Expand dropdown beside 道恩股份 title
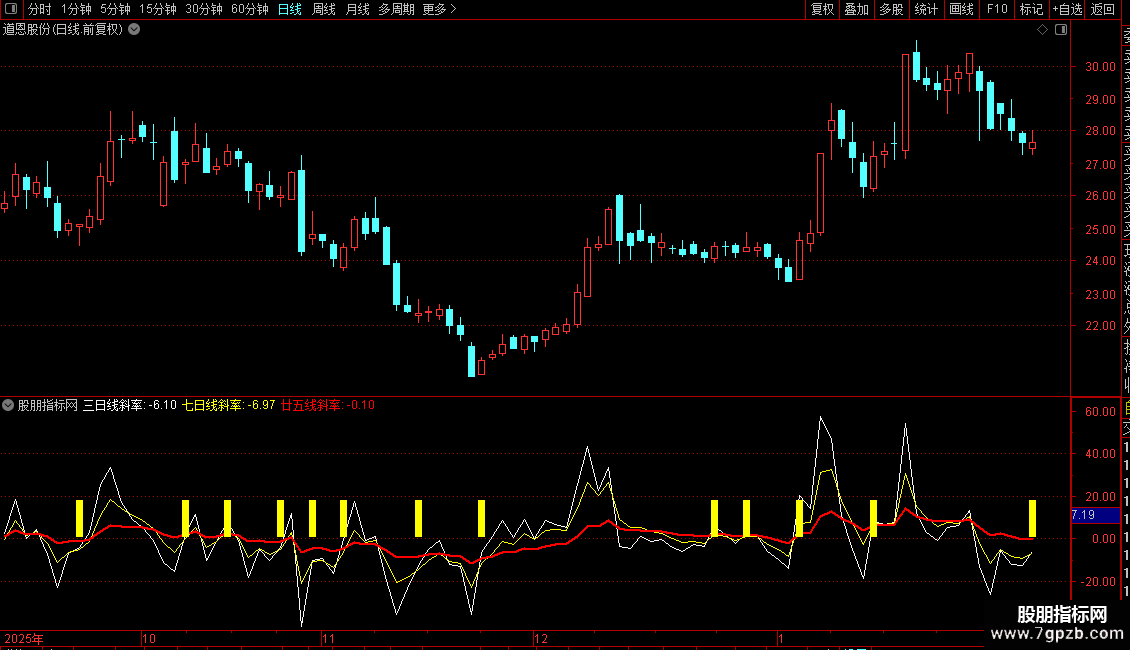Image resolution: width=1130 pixels, height=650 pixels. click(134, 30)
